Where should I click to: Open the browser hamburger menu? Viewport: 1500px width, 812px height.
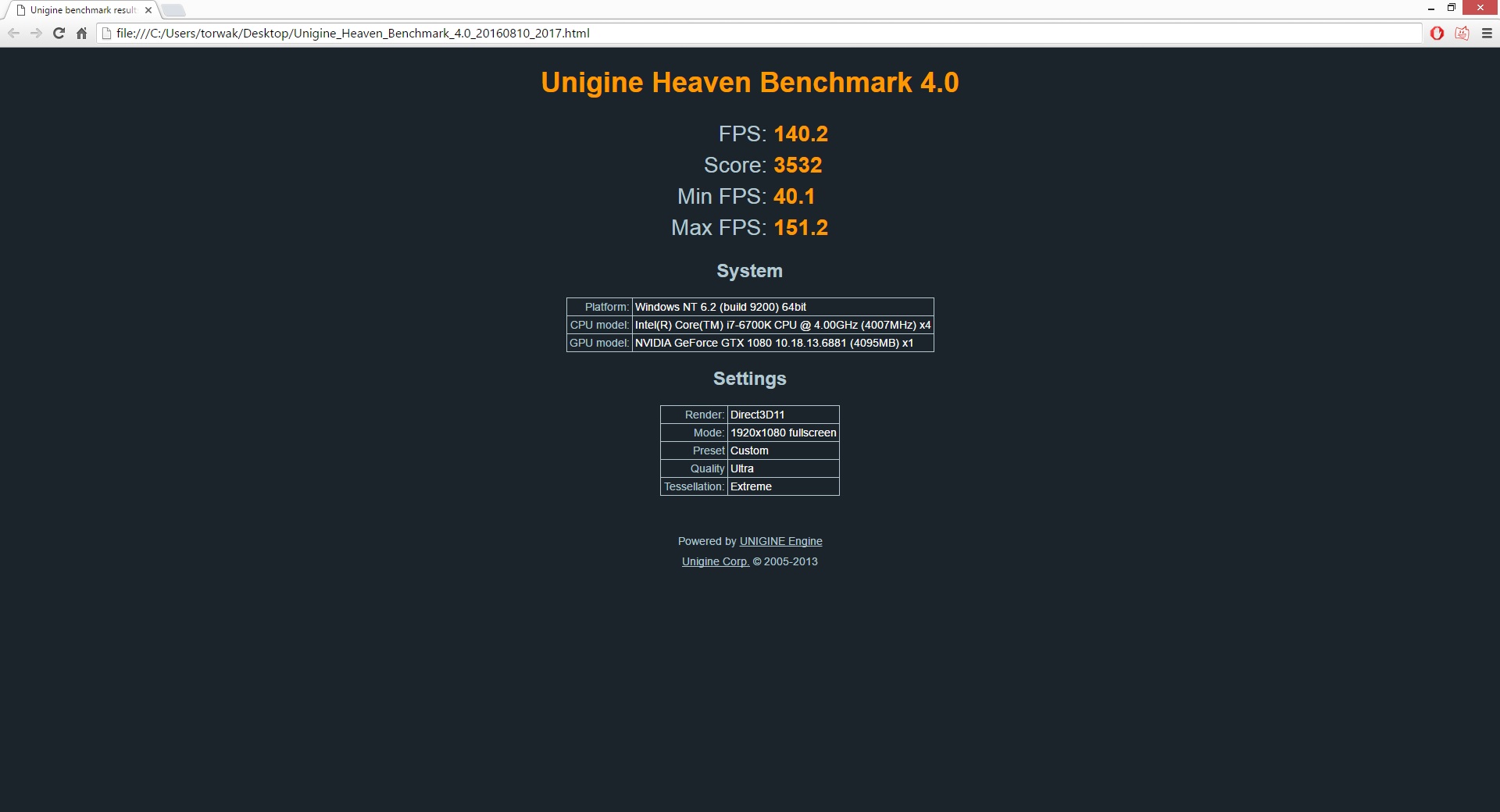[x=1487, y=33]
